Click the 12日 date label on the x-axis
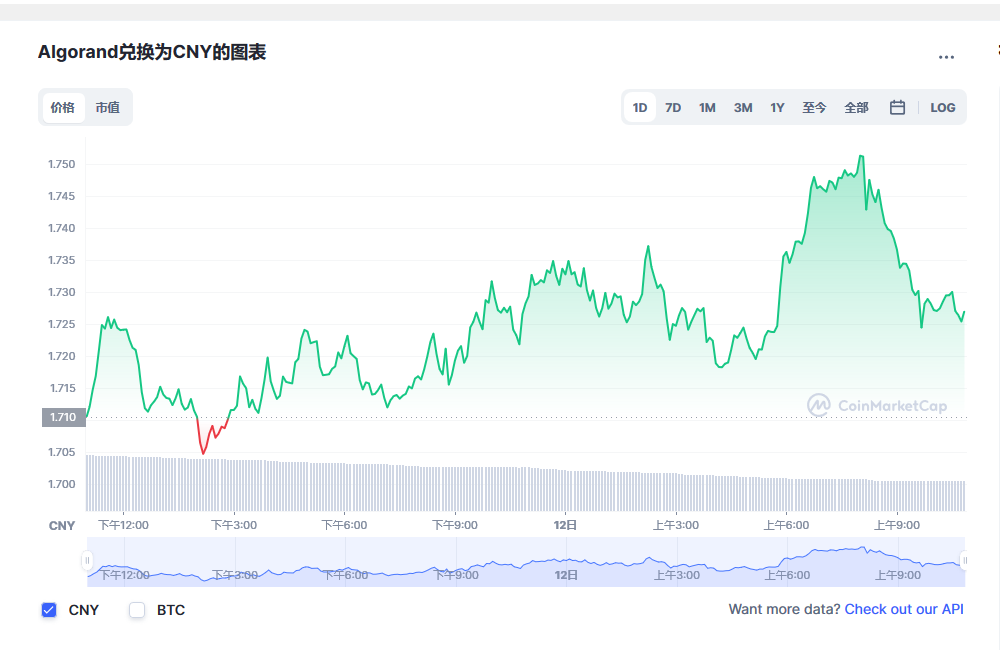 (x=565, y=525)
